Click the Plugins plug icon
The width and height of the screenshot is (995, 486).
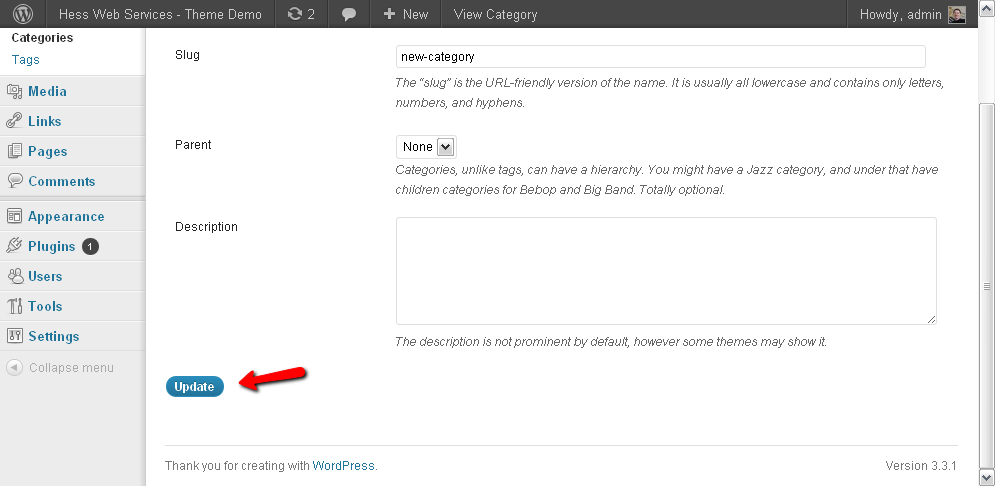(15, 246)
